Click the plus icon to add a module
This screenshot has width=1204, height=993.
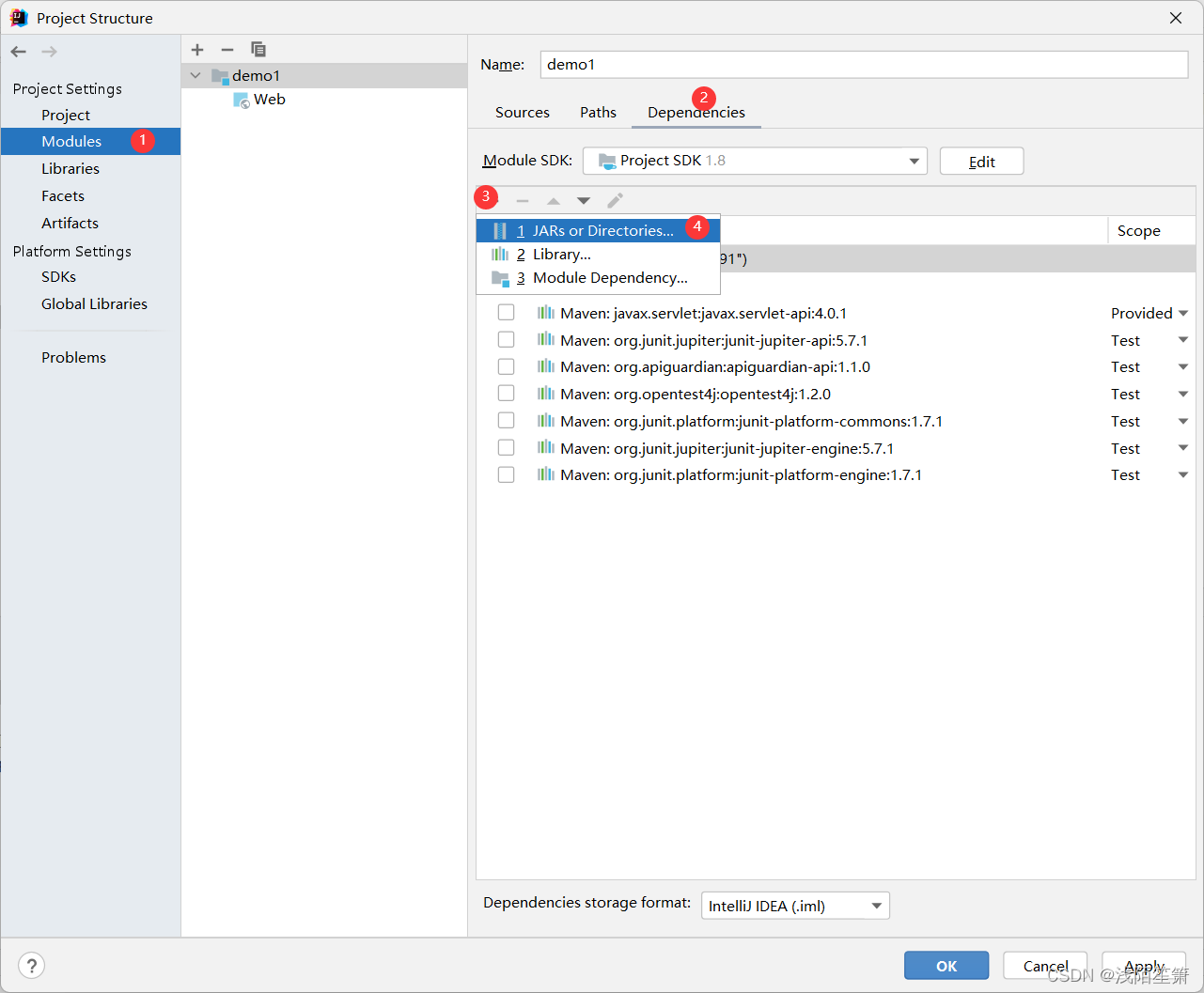[x=196, y=50]
